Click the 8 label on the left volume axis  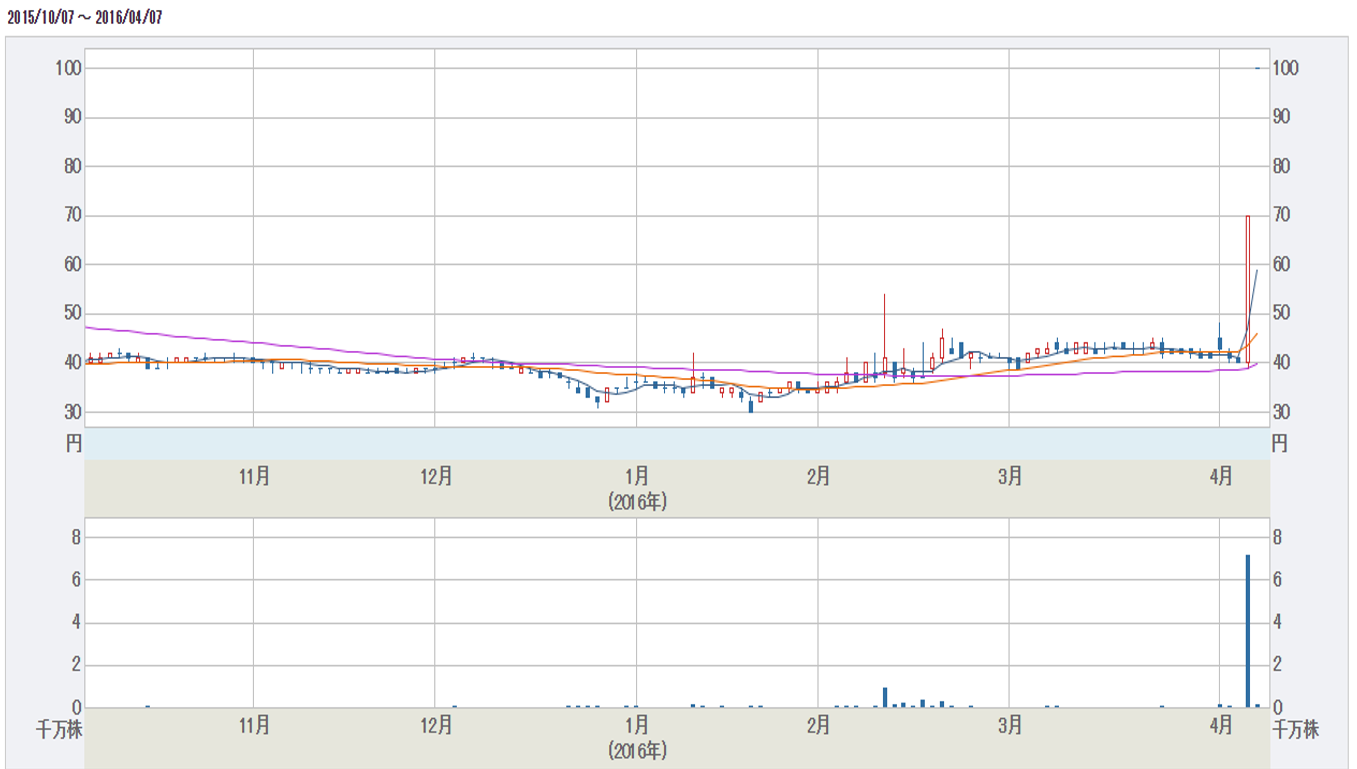pos(77,538)
